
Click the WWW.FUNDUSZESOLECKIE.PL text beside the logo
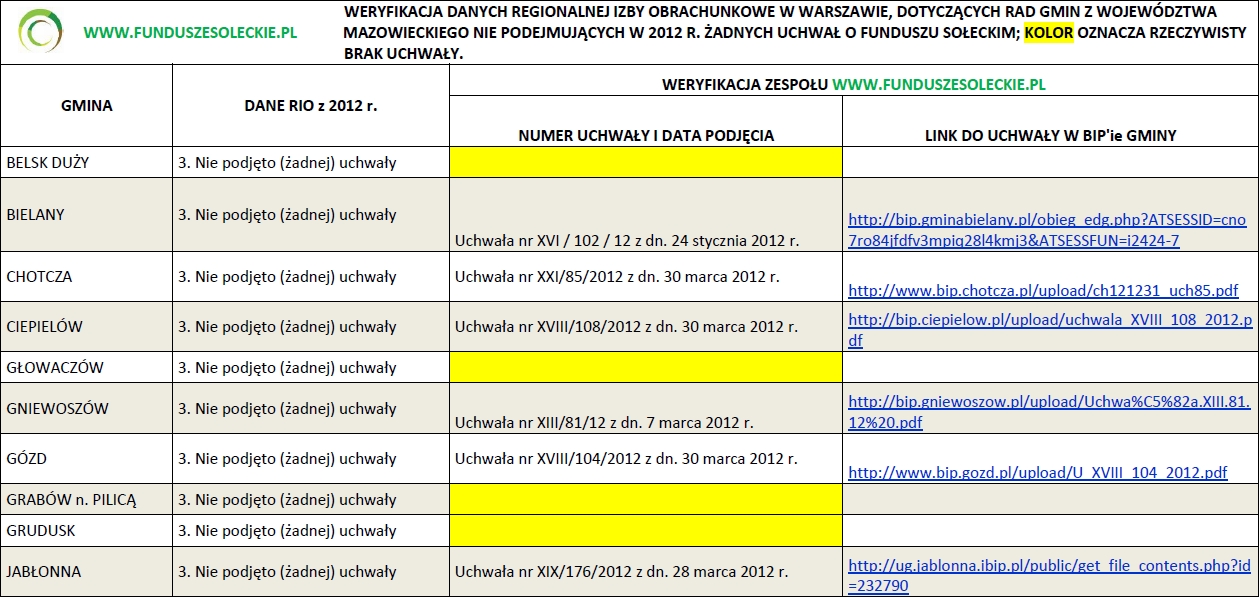[x=190, y=32]
